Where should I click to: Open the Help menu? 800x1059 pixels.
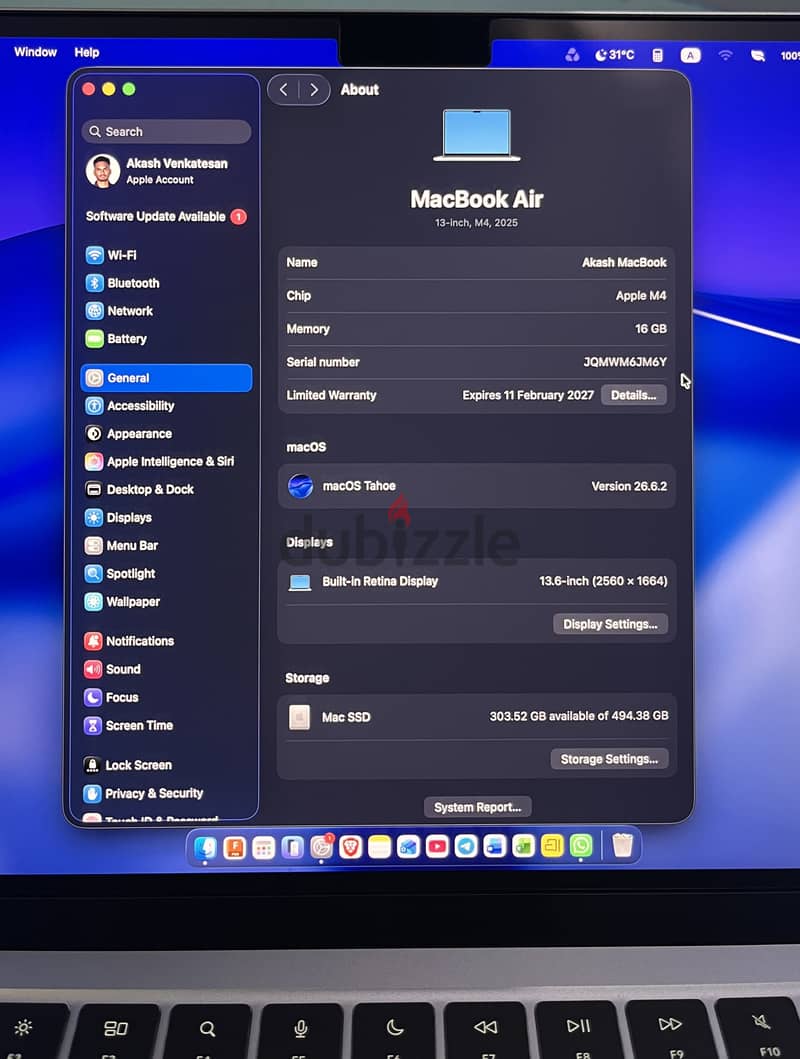[x=86, y=52]
